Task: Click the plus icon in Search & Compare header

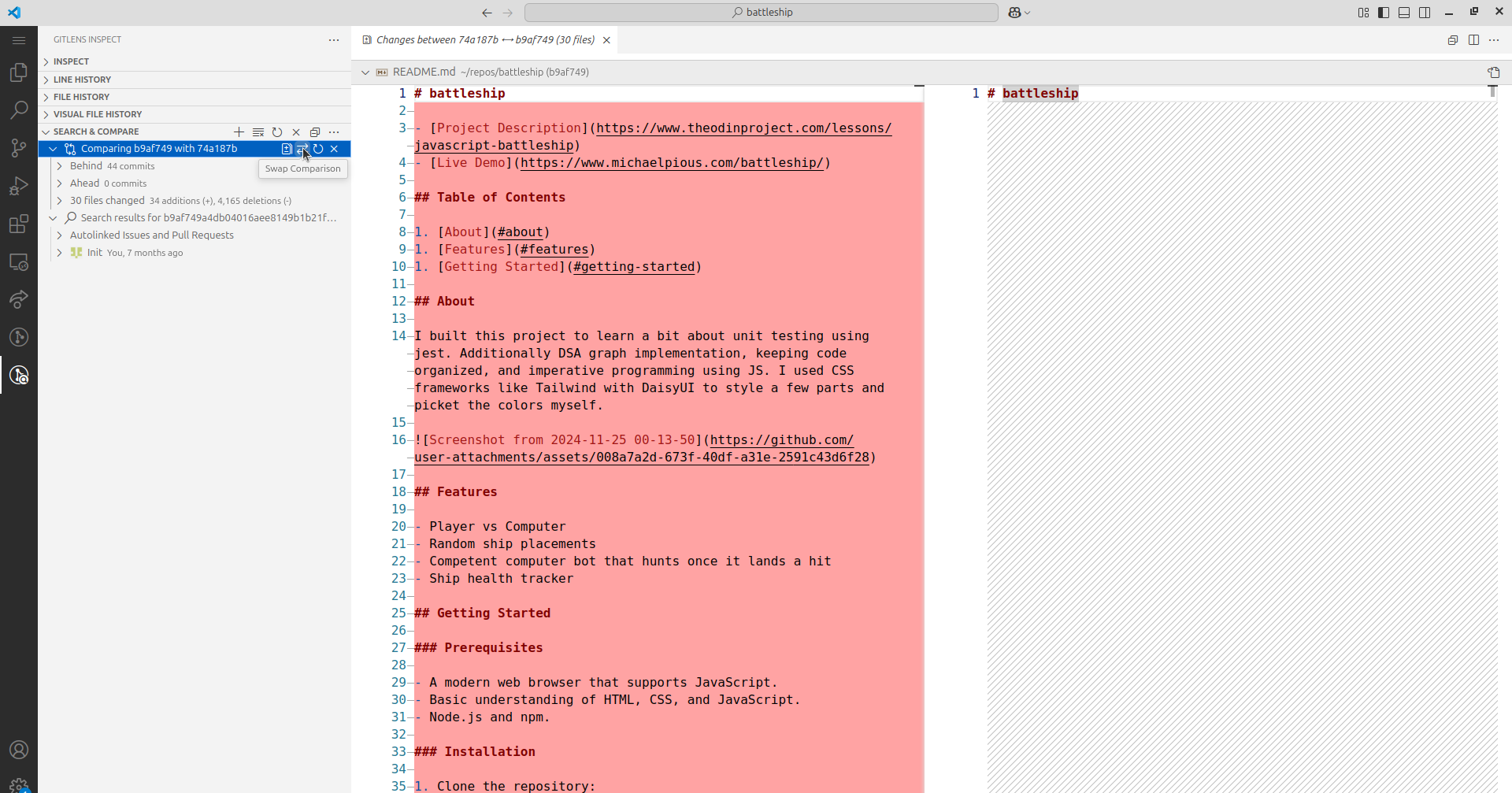Action: (x=239, y=132)
